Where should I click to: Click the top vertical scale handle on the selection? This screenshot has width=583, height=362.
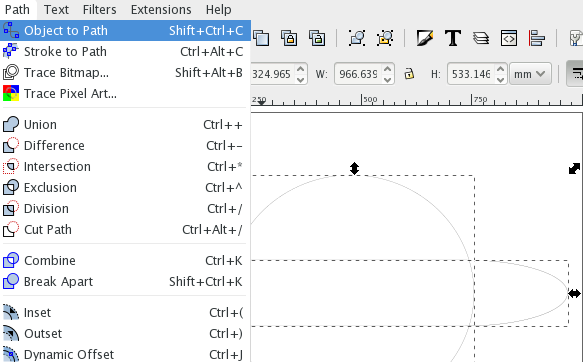pos(354,168)
